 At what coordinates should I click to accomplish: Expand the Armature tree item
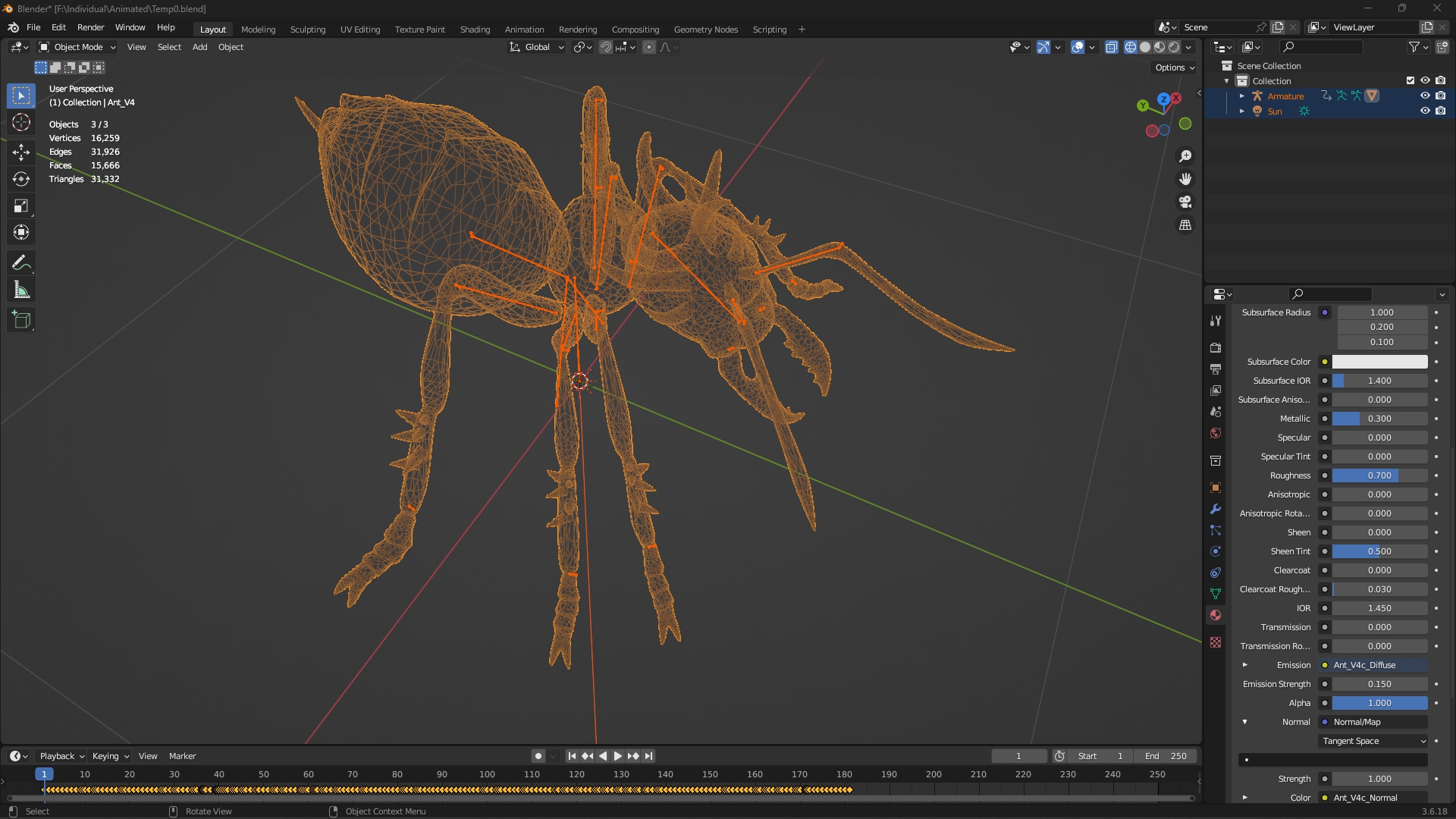(x=1242, y=96)
